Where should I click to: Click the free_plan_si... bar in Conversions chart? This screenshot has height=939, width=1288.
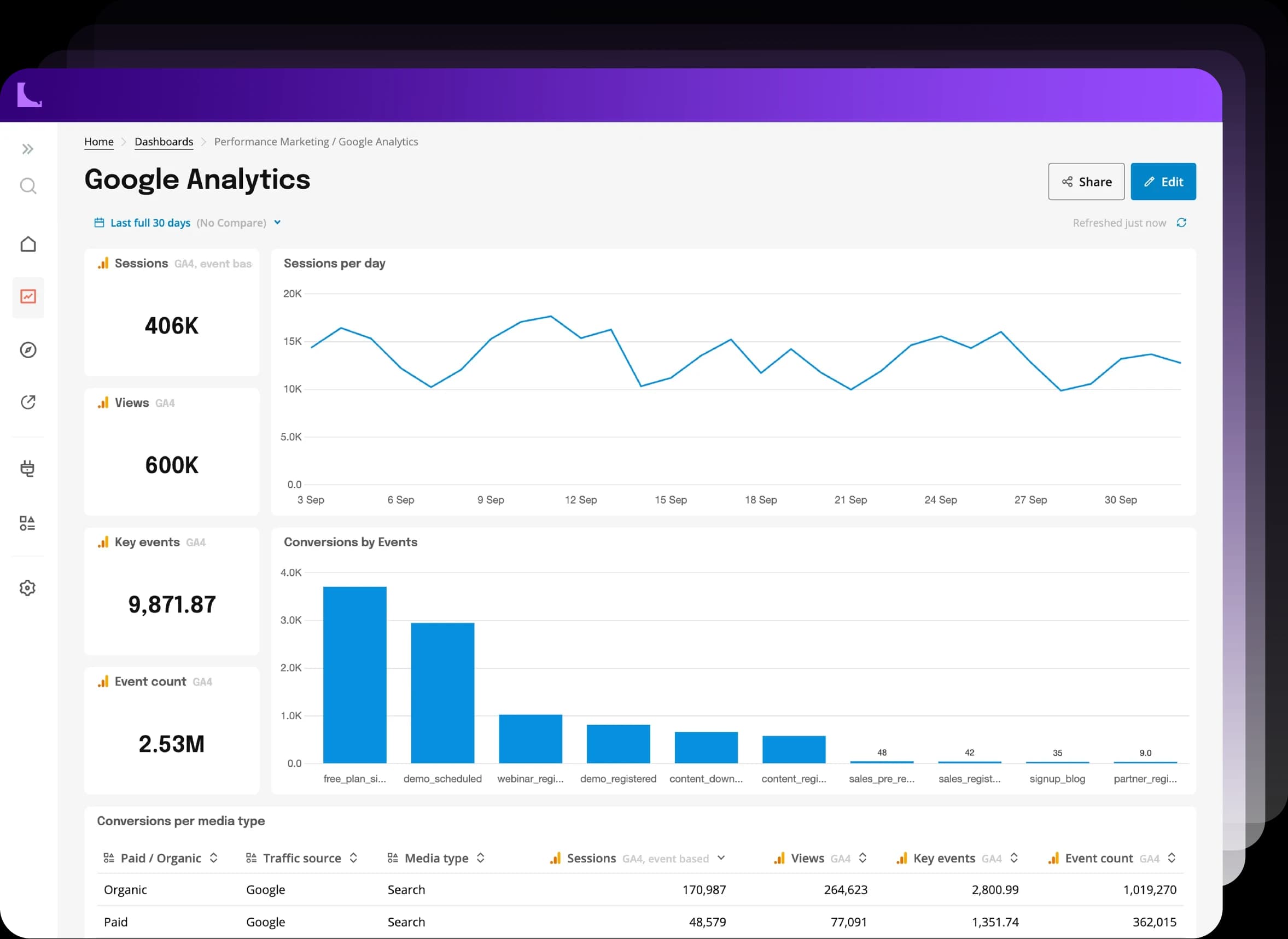pyautogui.click(x=355, y=675)
